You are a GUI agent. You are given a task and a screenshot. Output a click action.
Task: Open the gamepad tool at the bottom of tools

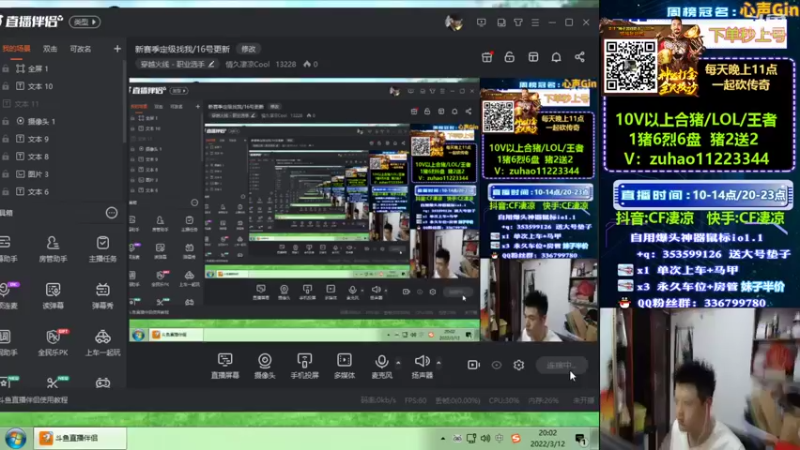[x=103, y=383]
